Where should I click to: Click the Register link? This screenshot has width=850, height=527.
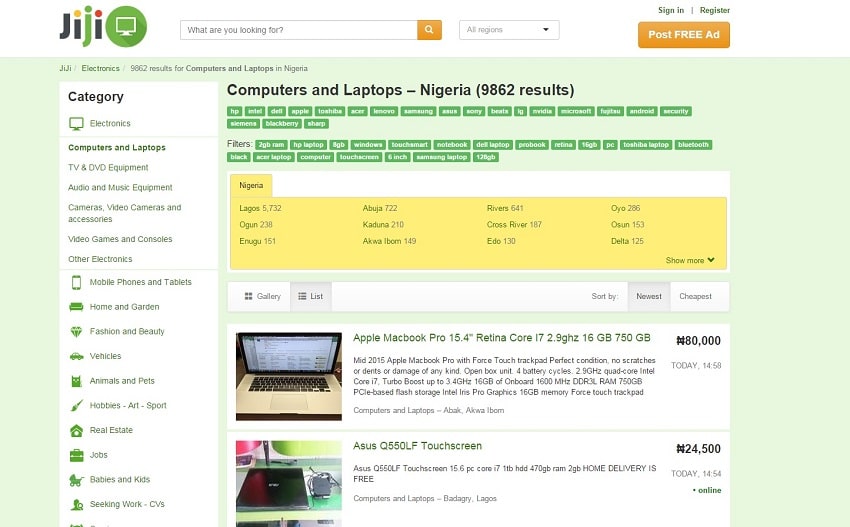(x=714, y=10)
